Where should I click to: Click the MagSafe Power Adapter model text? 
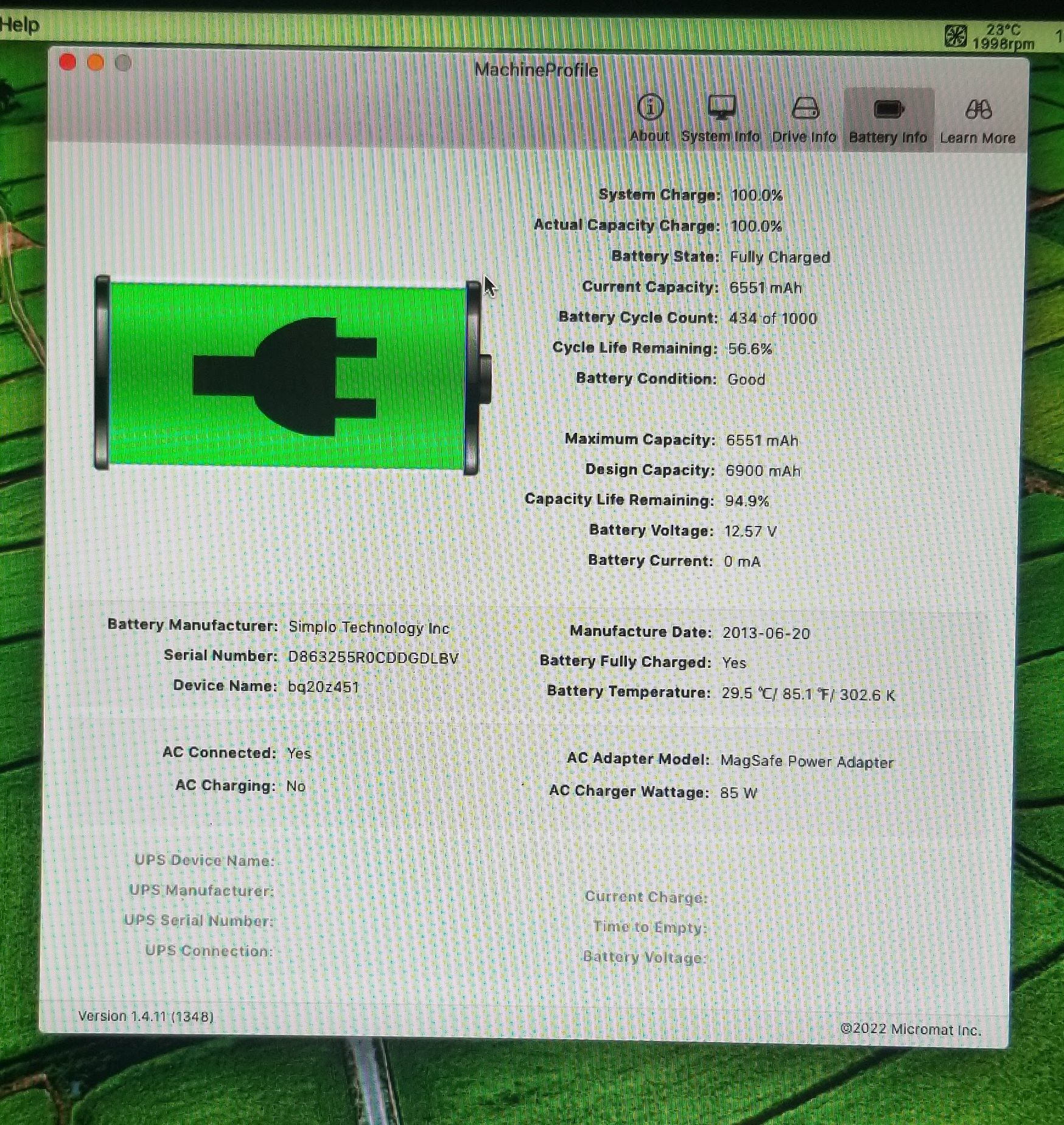[807, 762]
